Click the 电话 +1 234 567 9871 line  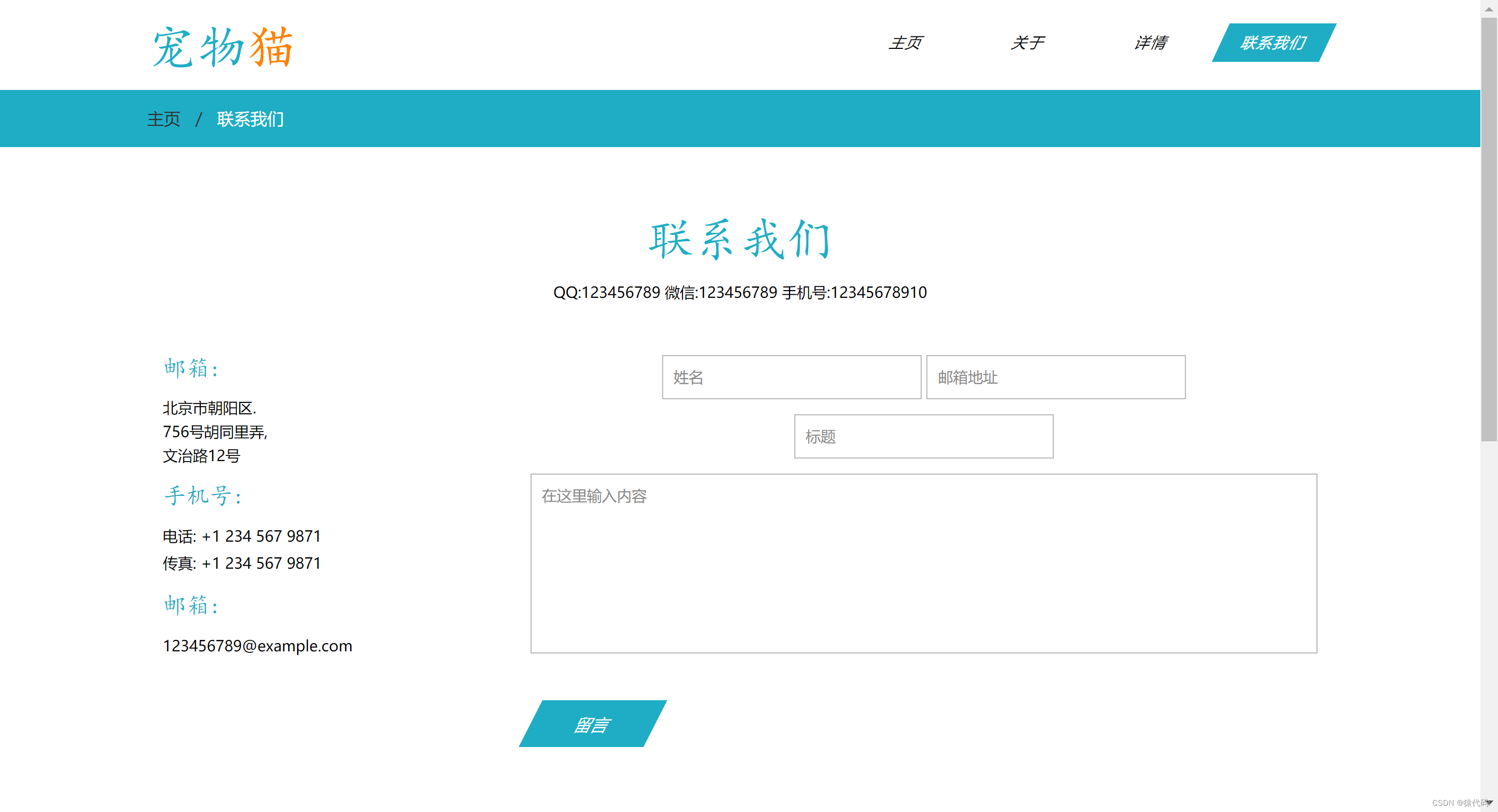coord(241,536)
